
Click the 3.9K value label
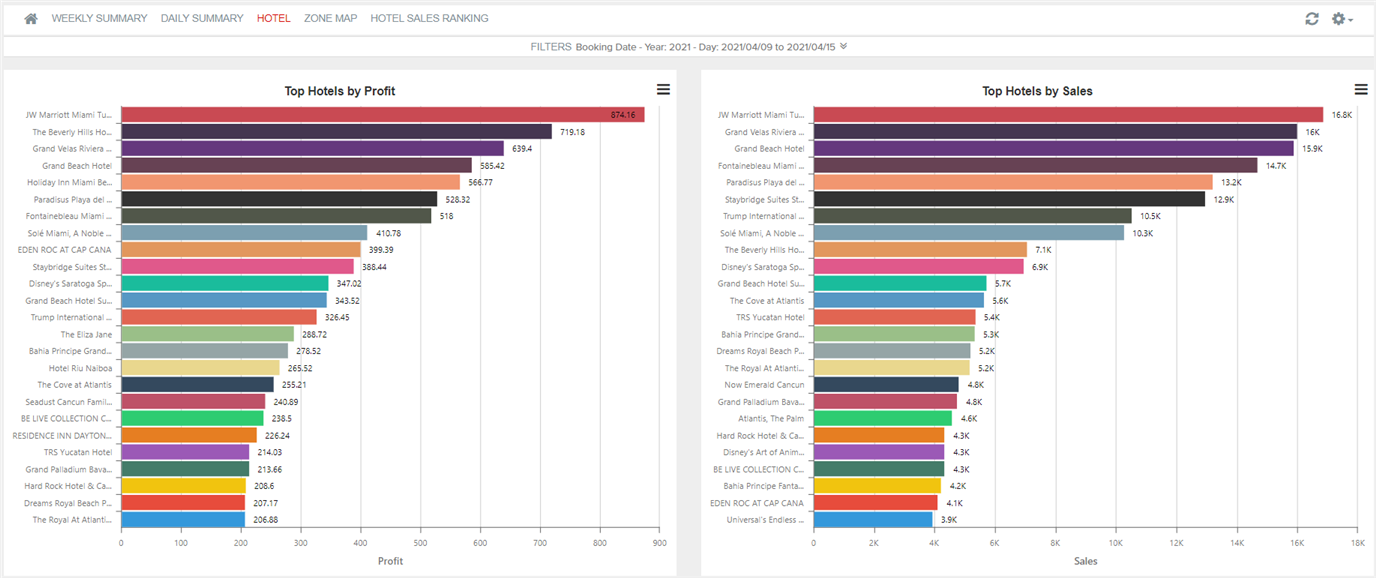point(949,520)
